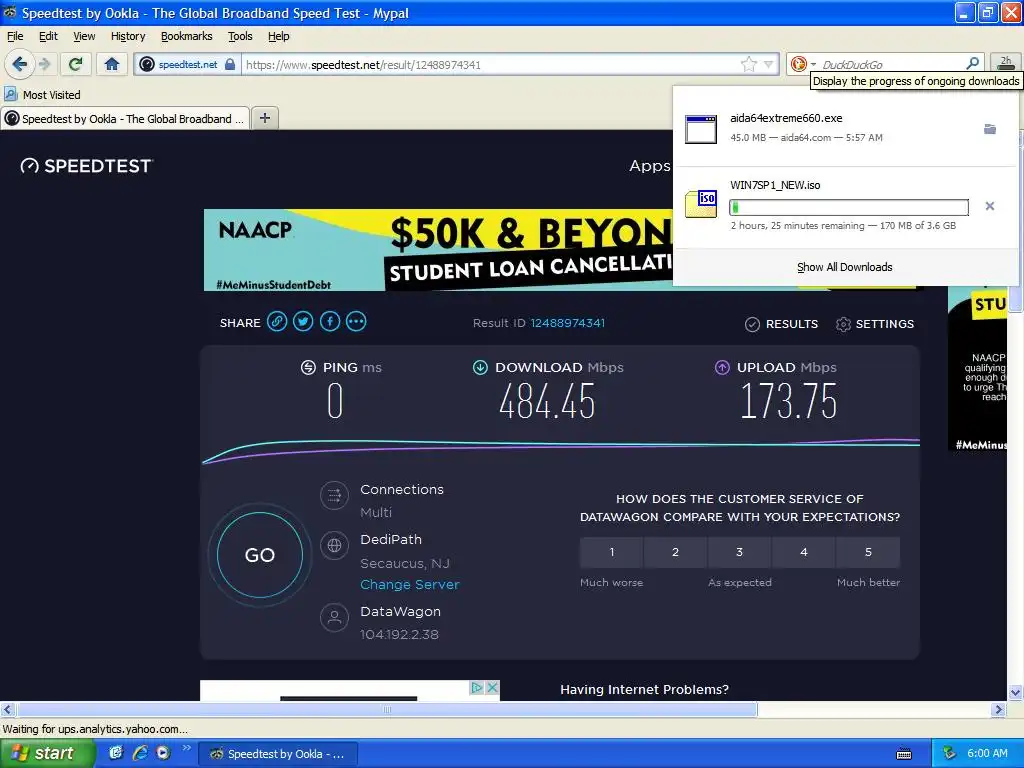Click the NAACP student loan banner ad
Screen dimensions: 1024x768
coord(438,250)
